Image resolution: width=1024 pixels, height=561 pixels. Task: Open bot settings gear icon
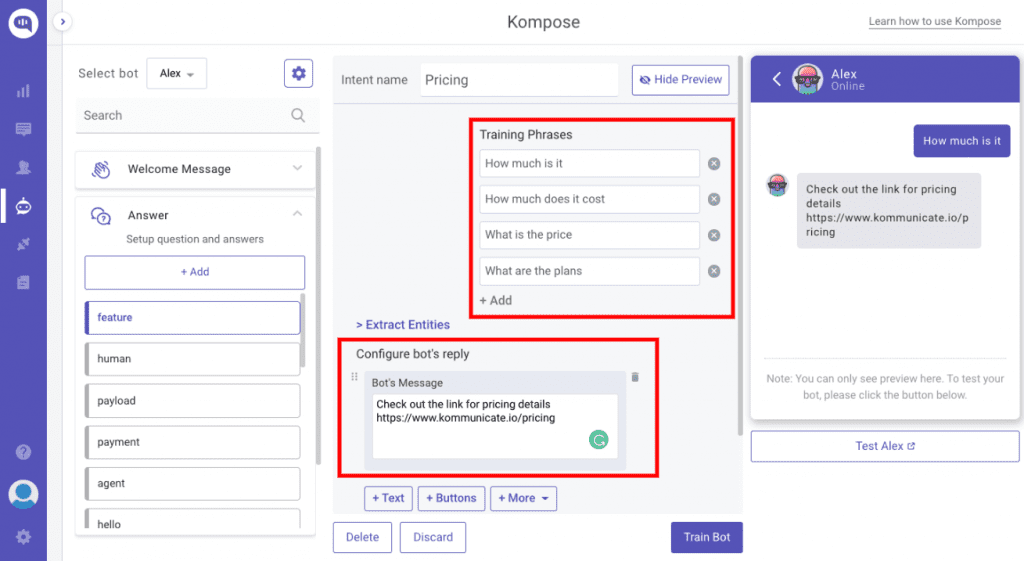pos(298,73)
